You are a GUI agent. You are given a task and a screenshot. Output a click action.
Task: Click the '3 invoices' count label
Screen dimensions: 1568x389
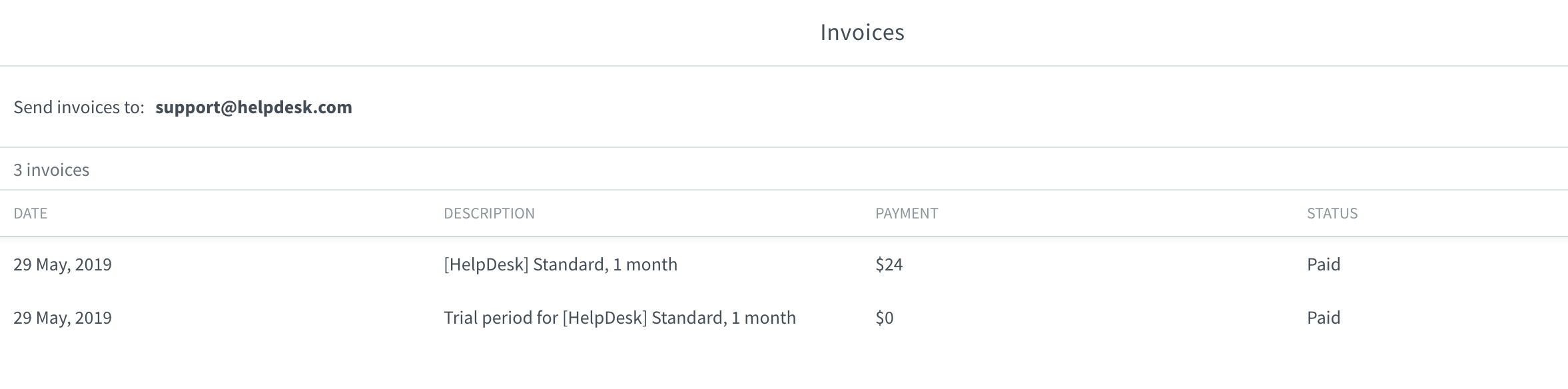[x=51, y=170]
